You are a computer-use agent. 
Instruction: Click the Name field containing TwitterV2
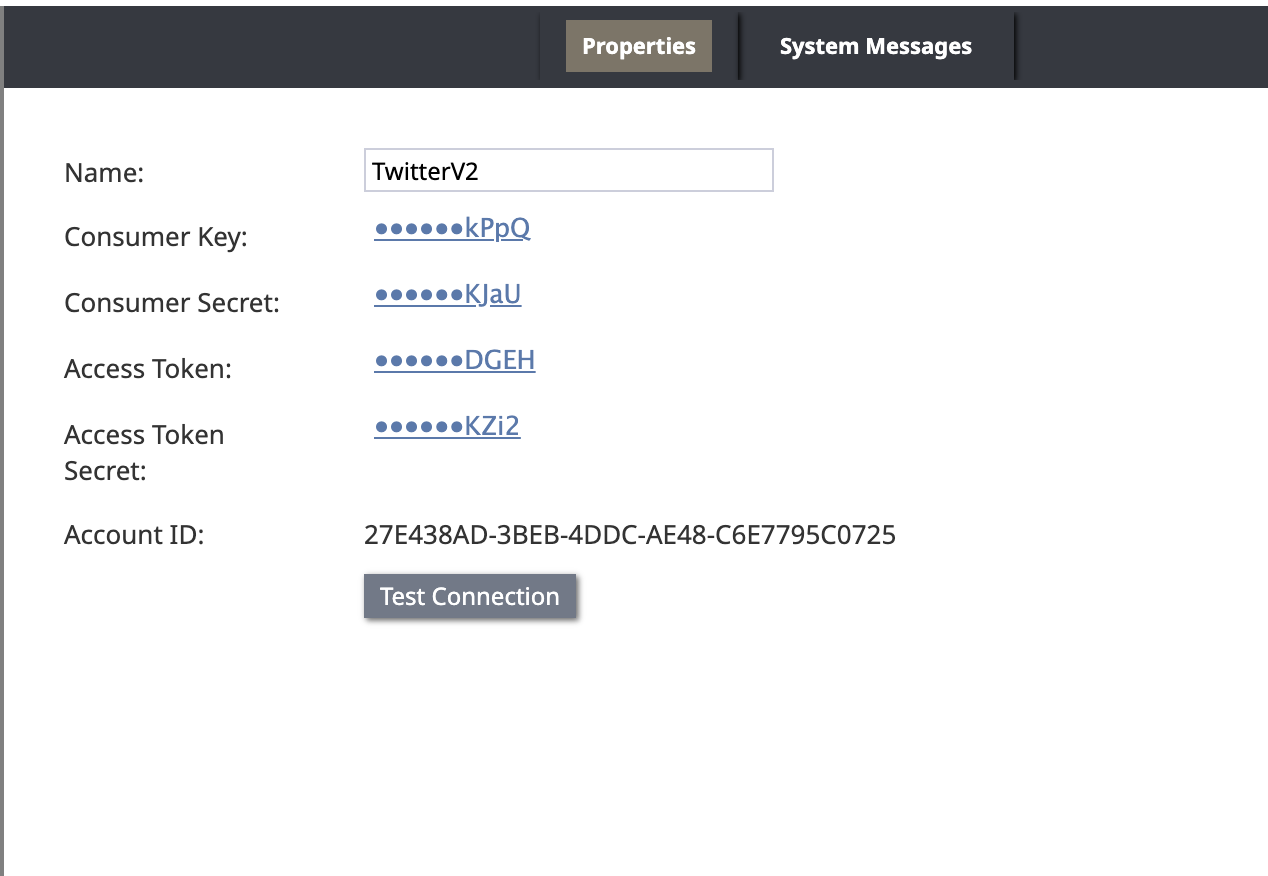[x=569, y=170]
